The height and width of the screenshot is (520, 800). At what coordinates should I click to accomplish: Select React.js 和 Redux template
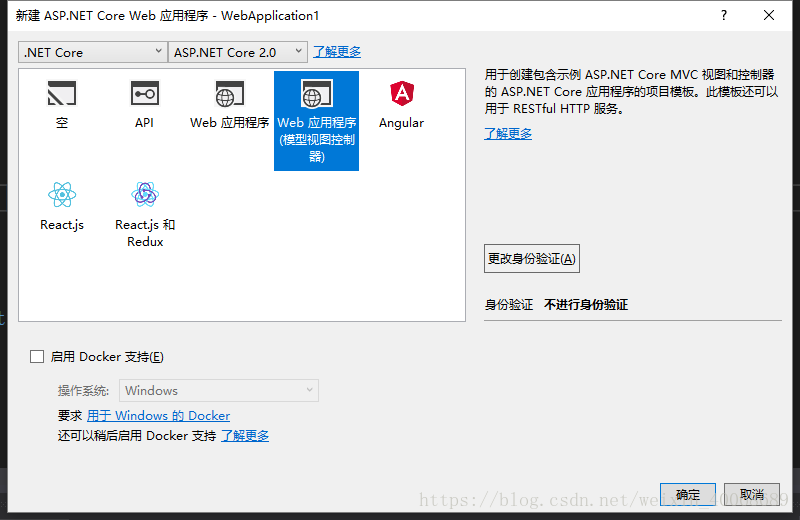(x=145, y=215)
